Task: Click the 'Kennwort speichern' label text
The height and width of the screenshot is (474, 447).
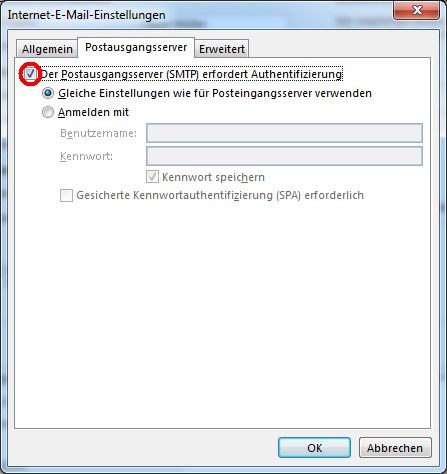Action: click(213, 177)
